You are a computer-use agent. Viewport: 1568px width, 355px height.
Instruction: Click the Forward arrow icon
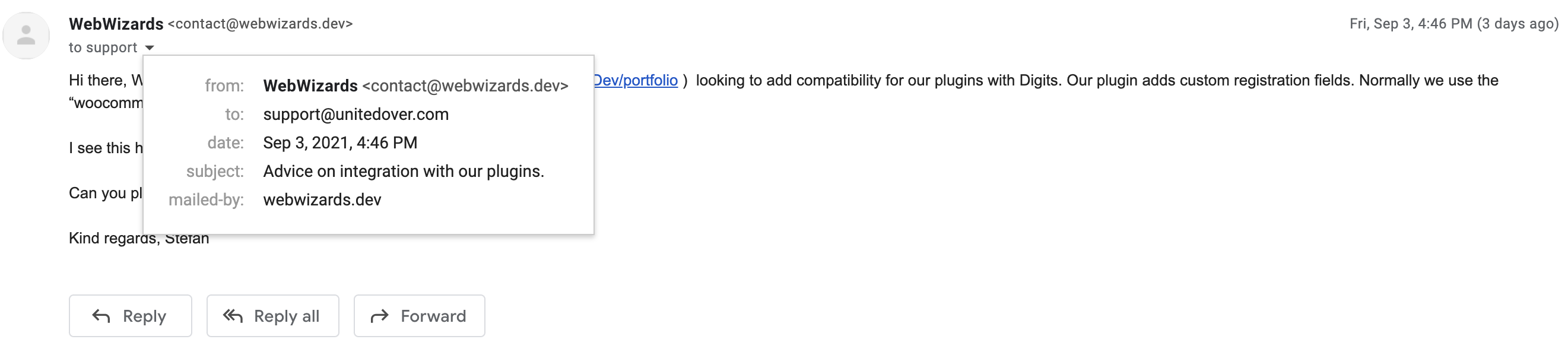380,316
